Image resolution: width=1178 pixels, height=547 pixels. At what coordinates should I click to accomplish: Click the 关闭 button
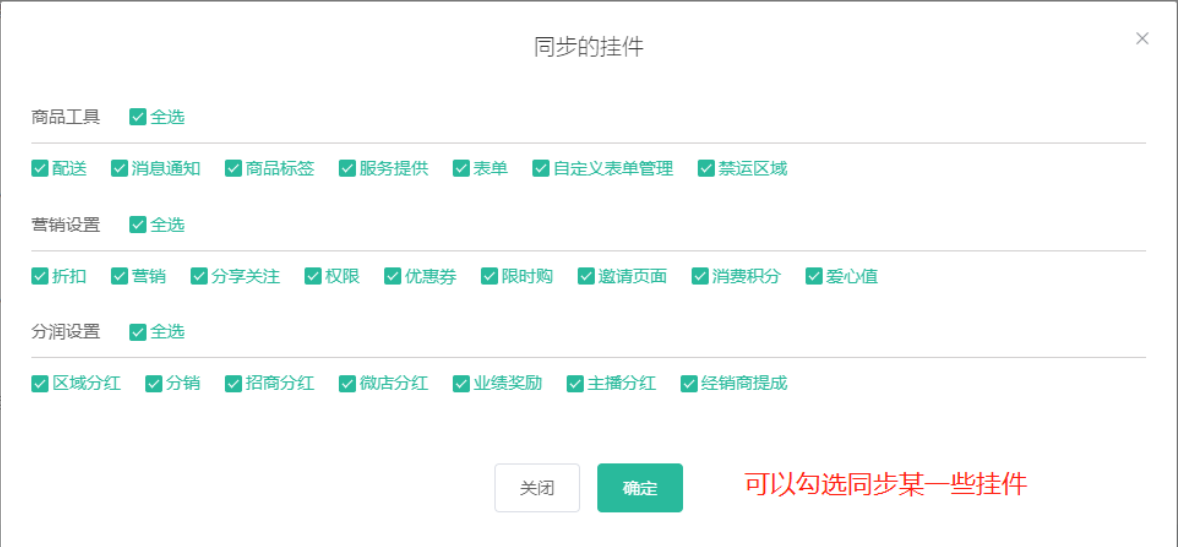pos(537,488)
